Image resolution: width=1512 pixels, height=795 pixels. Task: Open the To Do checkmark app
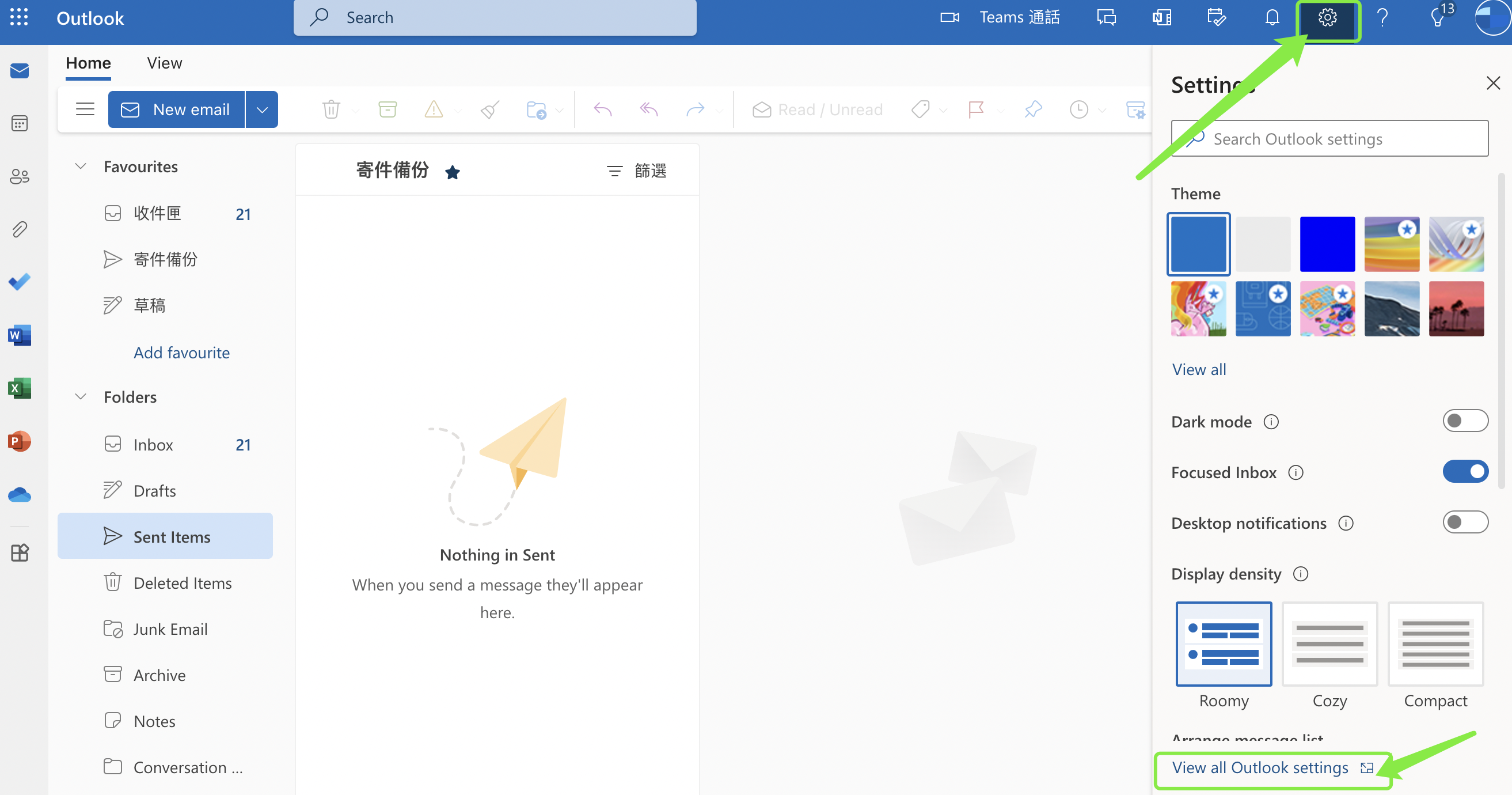click(20, 282)
